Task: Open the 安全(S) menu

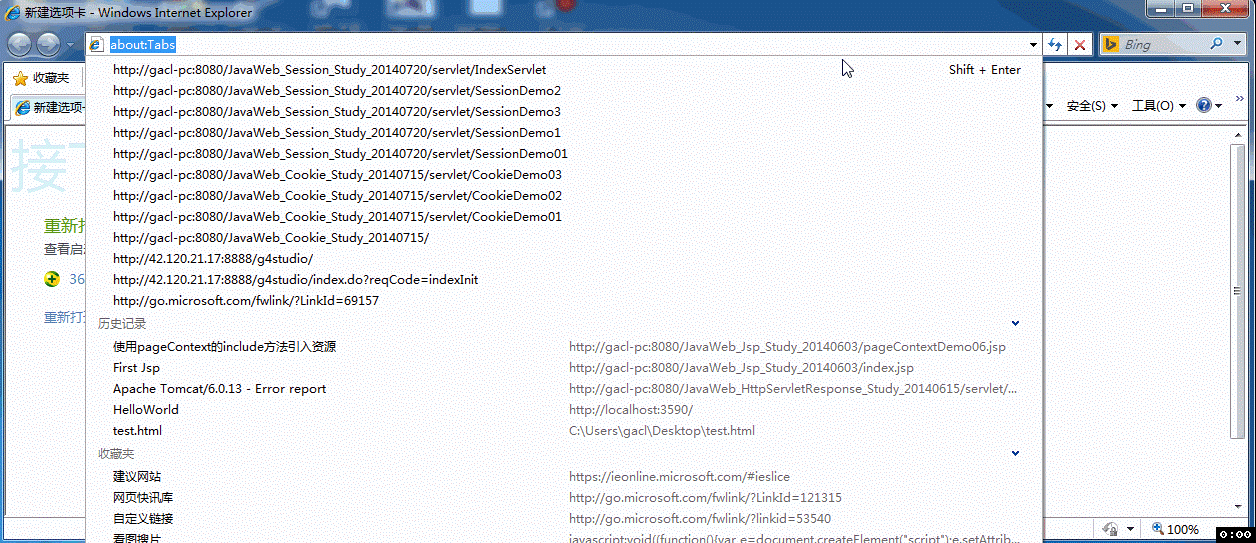Action: tap(1092, 106)
